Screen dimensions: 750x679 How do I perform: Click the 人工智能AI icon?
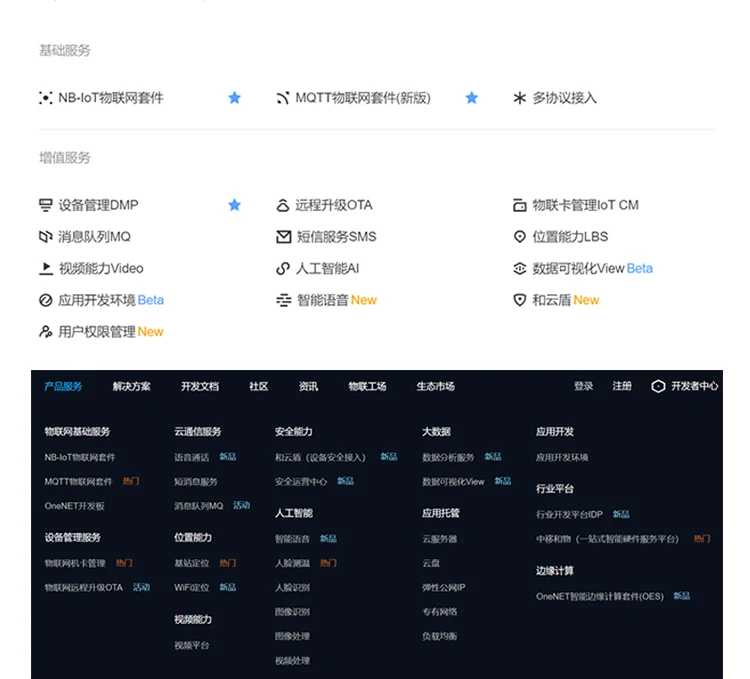[x=283, y=268]
